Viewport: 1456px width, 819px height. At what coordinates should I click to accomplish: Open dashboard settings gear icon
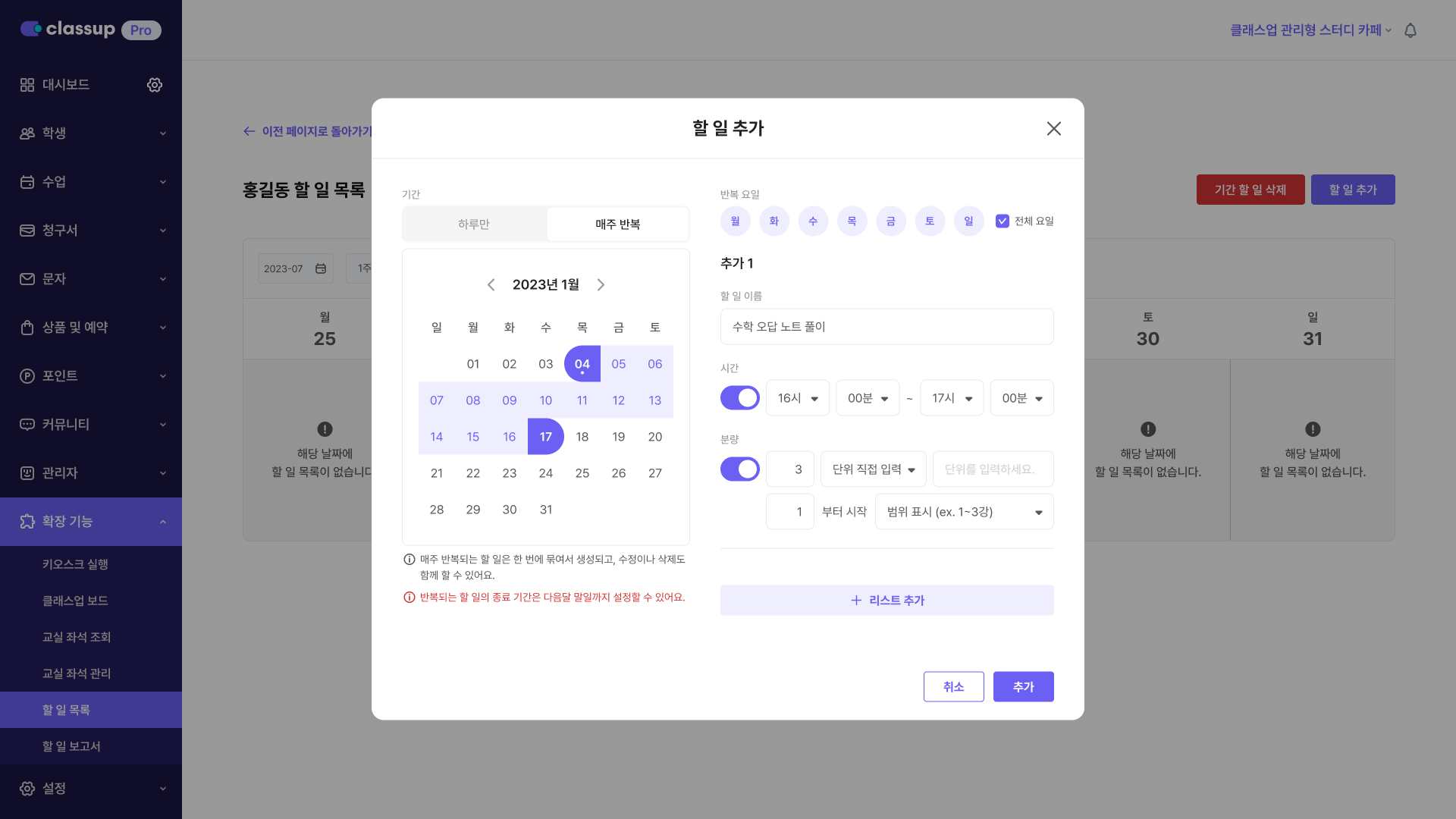coord(155,85)
